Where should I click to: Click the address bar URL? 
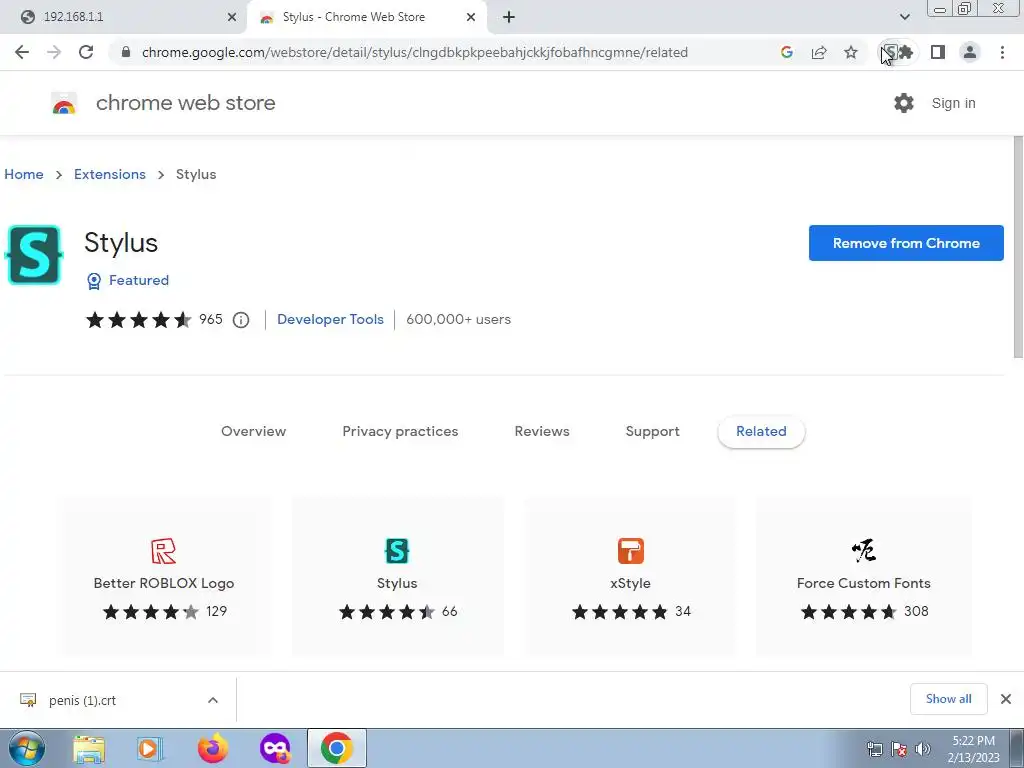pos(415,52)
